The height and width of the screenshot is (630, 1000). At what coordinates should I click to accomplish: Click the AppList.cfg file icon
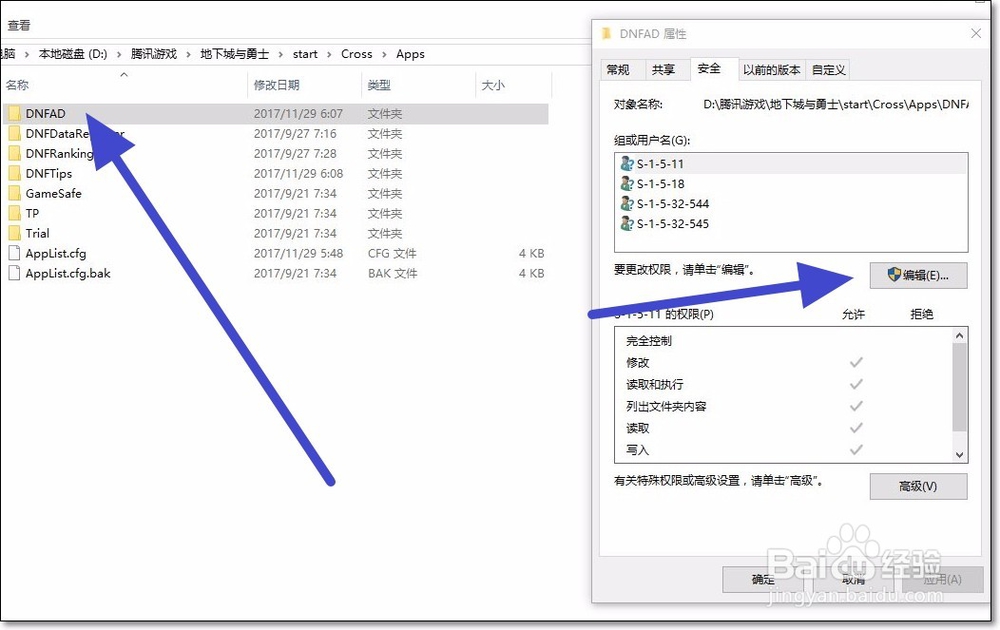click(x=14, y=253)
